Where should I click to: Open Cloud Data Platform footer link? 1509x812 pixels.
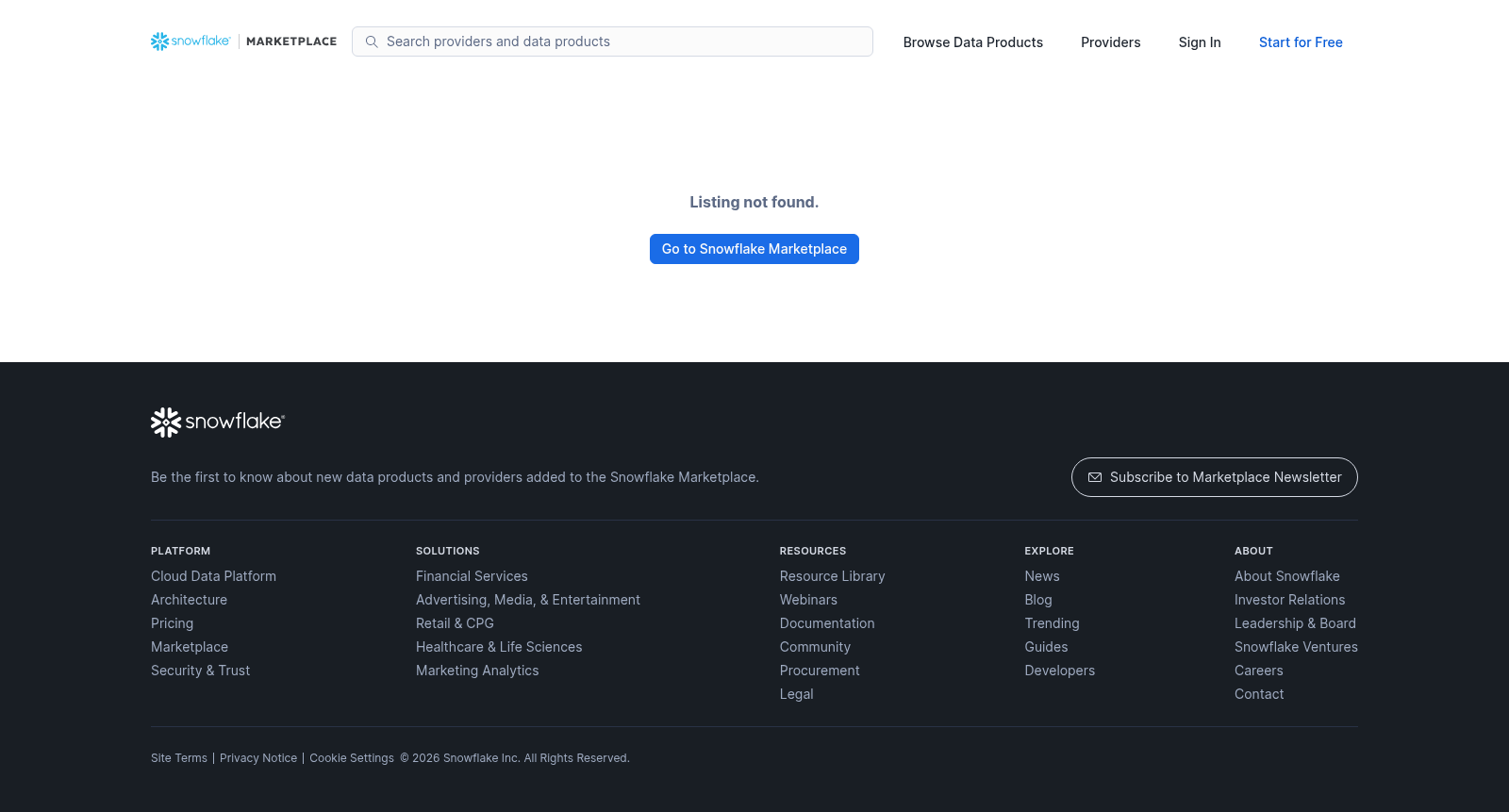point(213,576)
